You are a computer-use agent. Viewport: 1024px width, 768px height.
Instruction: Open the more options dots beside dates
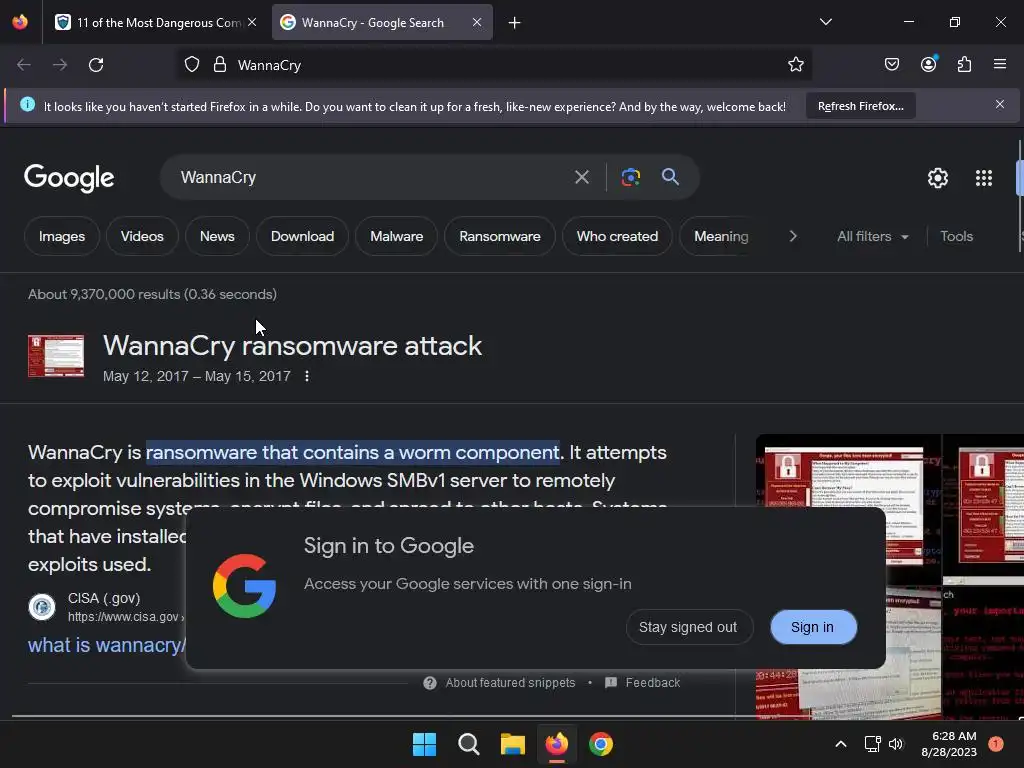pyautogui.click(x=306, y=376)
